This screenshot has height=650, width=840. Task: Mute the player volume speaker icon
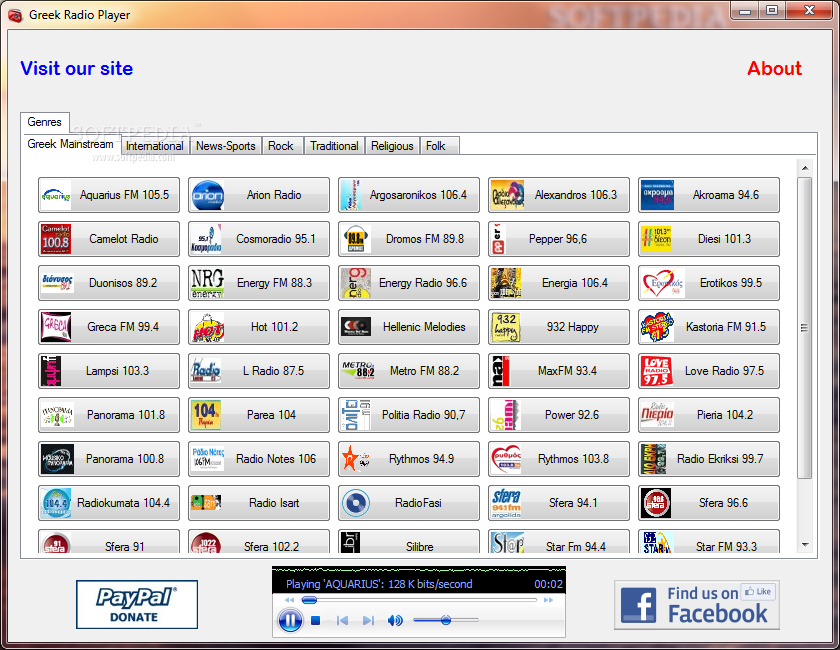pos(395,621)
